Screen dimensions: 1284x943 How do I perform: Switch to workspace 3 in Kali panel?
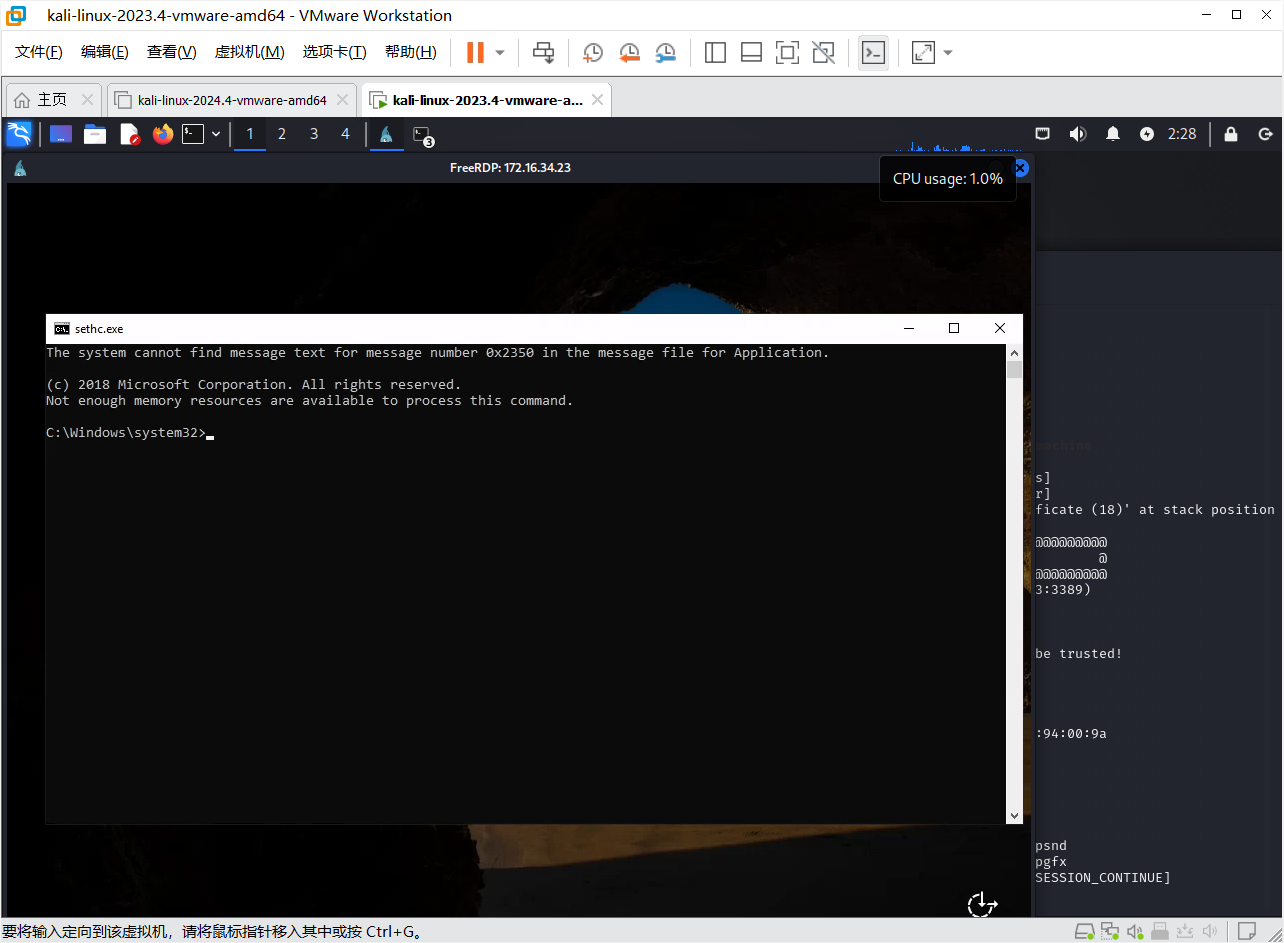point(313,134)
